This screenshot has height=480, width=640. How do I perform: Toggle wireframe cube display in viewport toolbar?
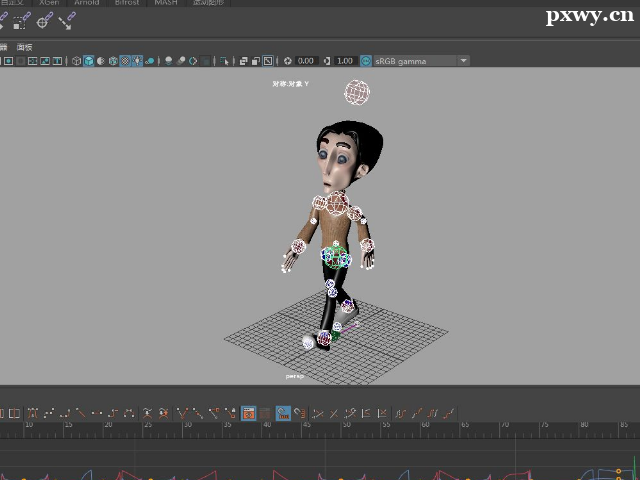tap(77, 61)
